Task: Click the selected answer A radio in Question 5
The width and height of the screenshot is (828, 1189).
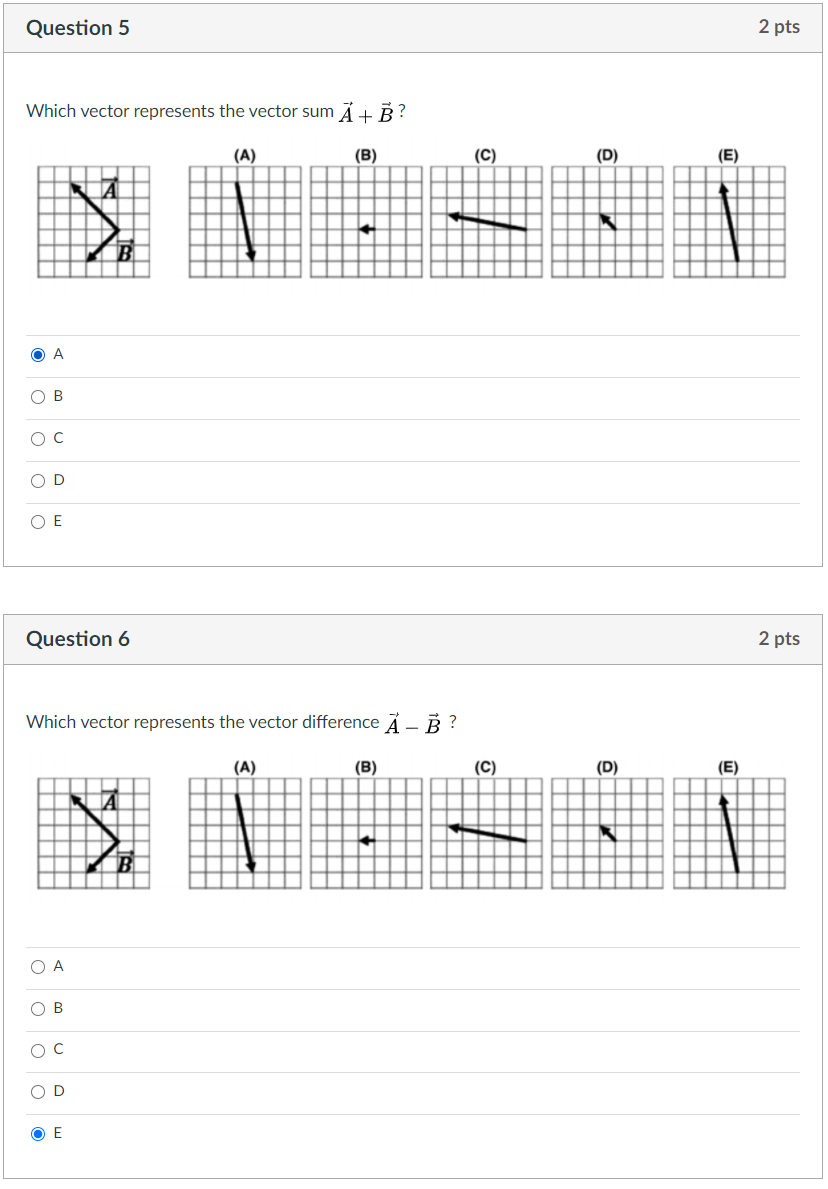Action: pos(37,354)
